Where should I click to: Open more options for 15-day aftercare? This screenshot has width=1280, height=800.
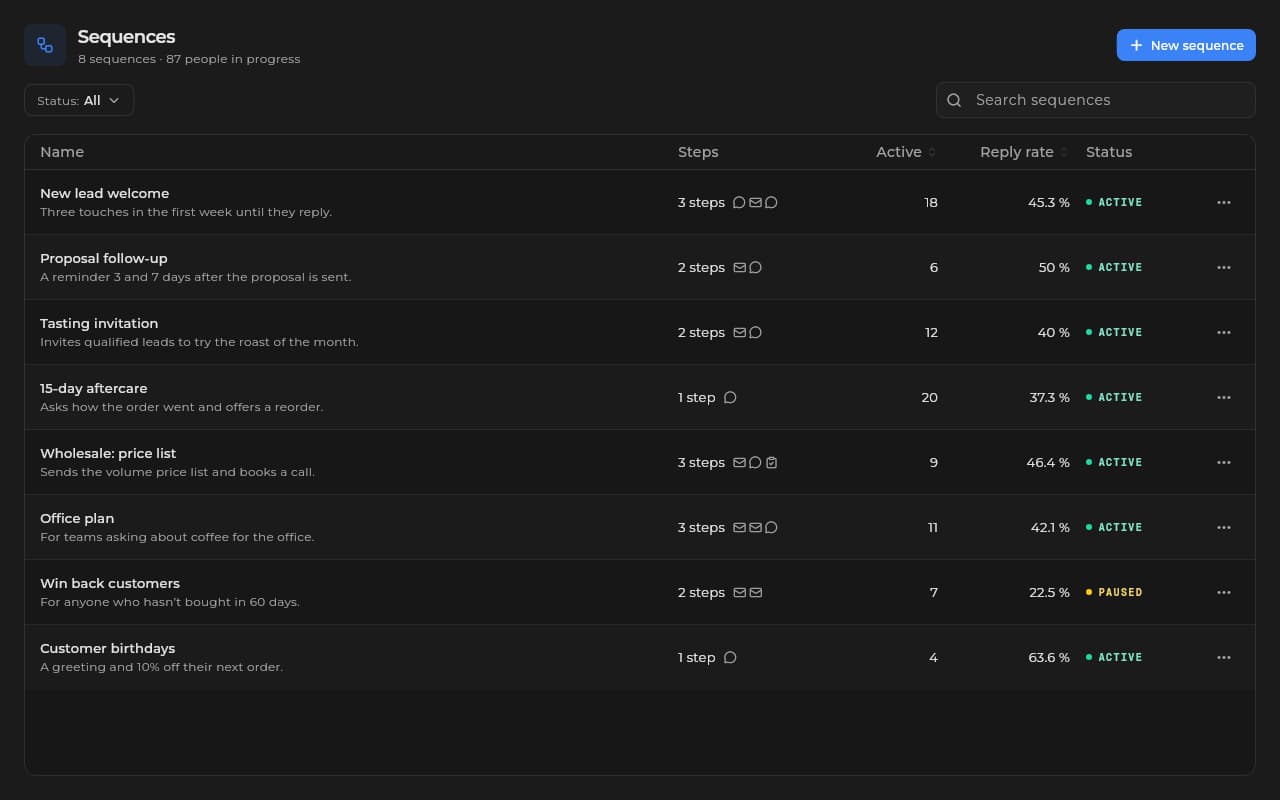1223,397
